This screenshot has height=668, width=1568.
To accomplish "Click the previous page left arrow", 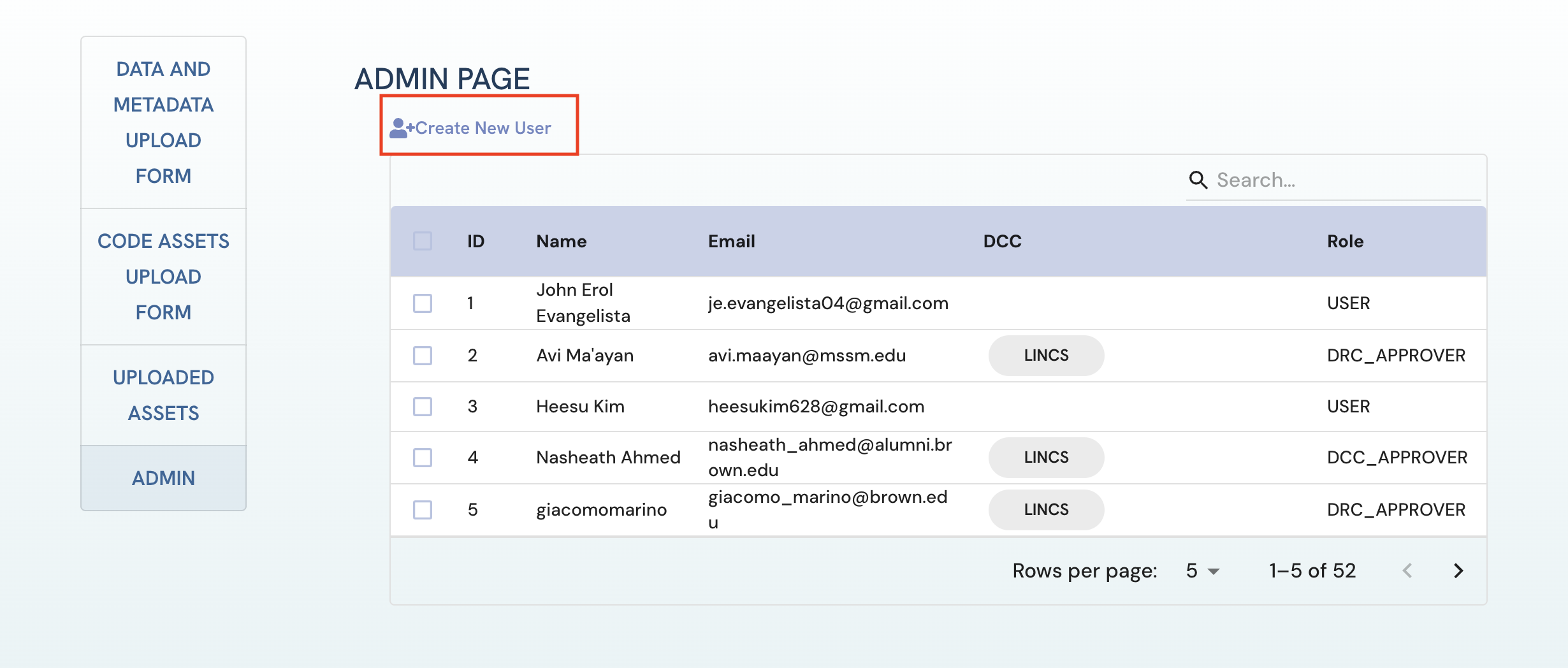I will (1407, 570).
